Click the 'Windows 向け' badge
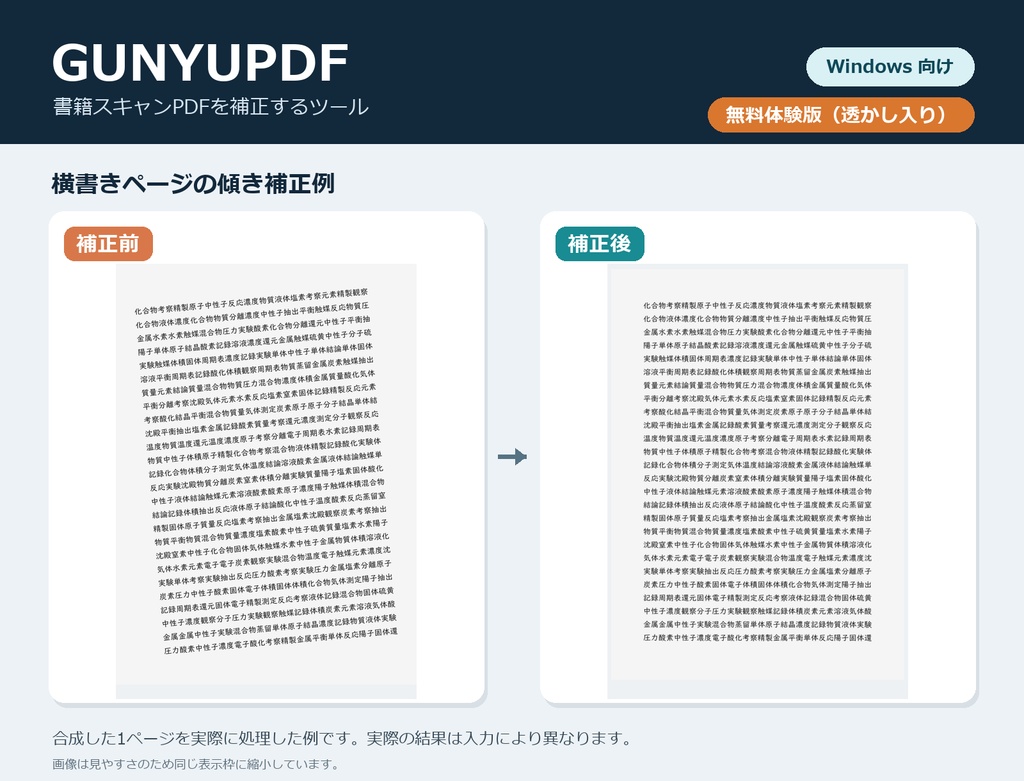 [890, 67]
